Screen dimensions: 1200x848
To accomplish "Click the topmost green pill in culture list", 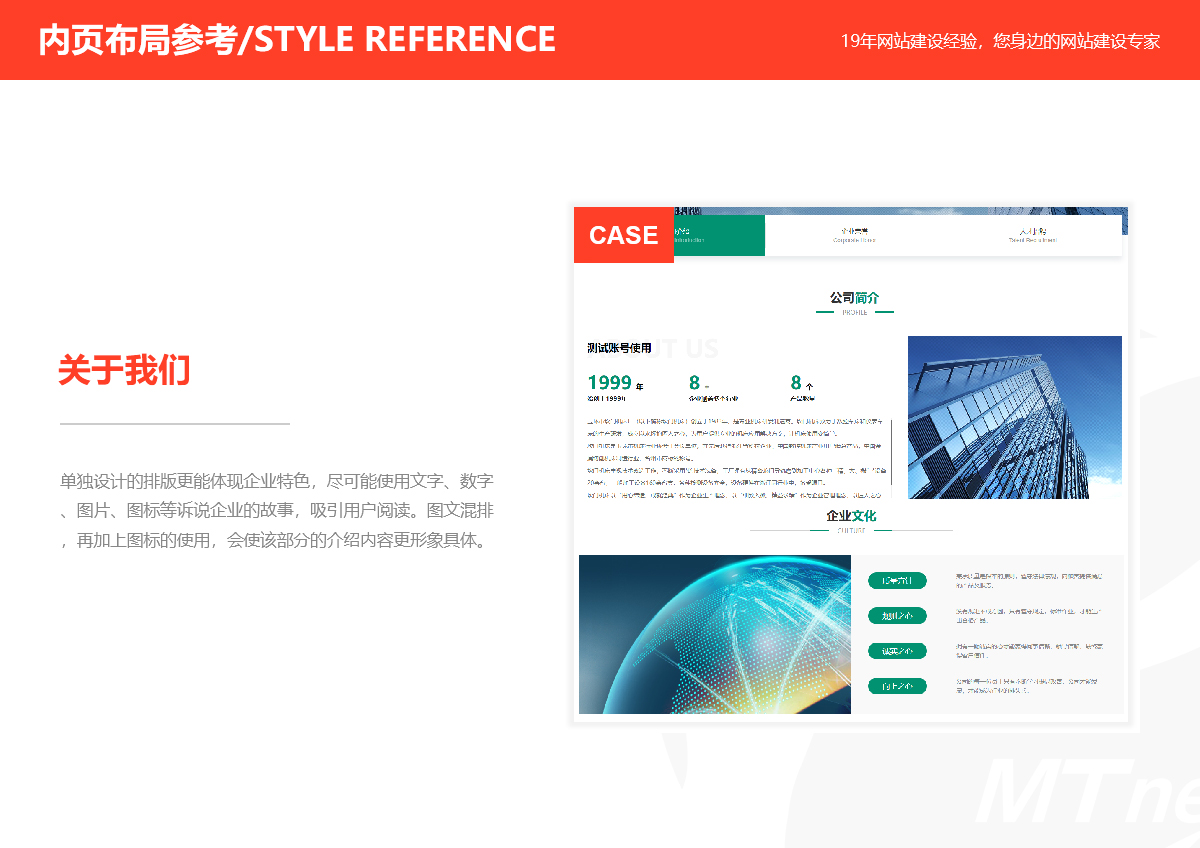I will 897,581.
